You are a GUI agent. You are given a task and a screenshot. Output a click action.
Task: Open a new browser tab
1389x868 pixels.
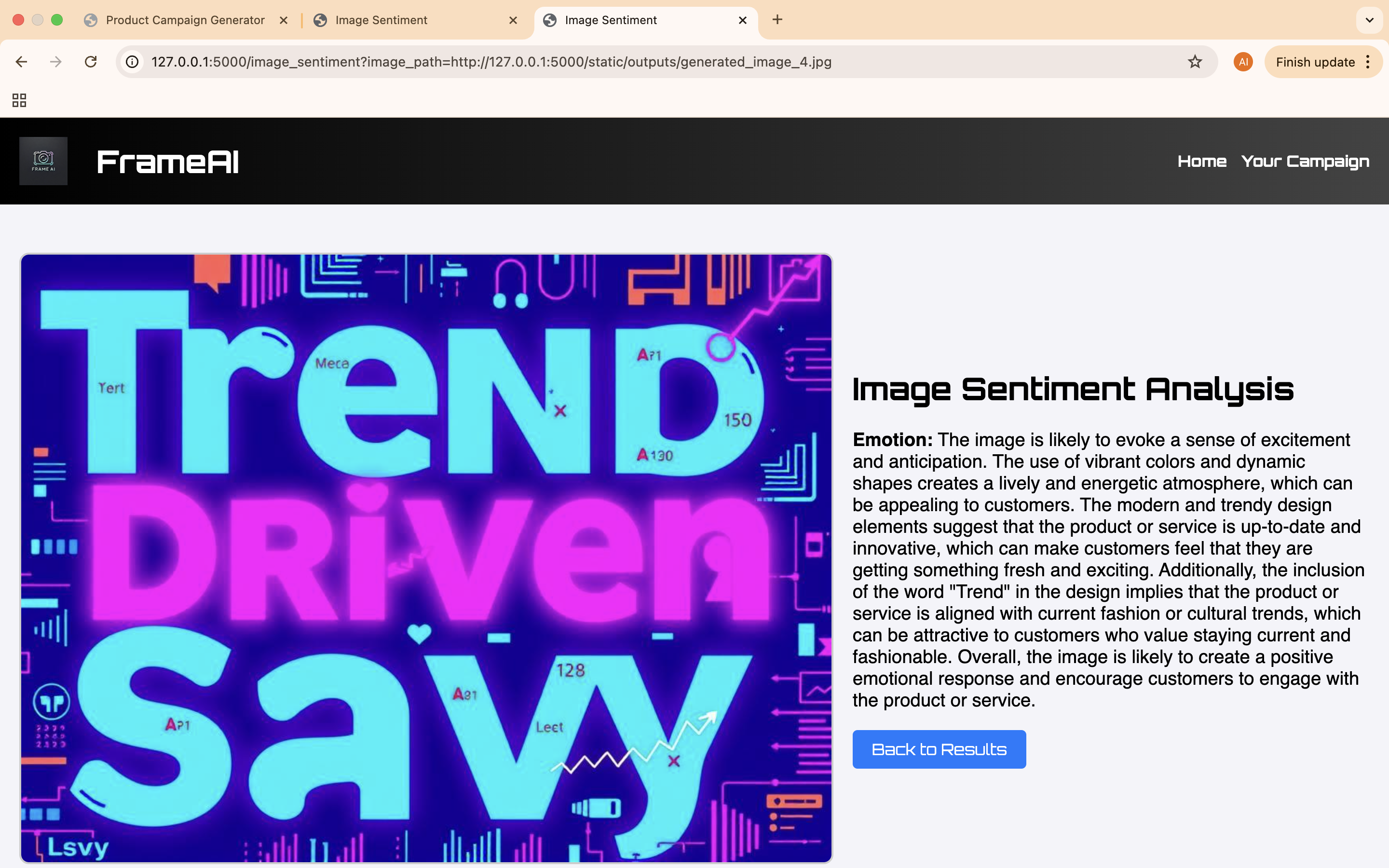tap(777, 20)
